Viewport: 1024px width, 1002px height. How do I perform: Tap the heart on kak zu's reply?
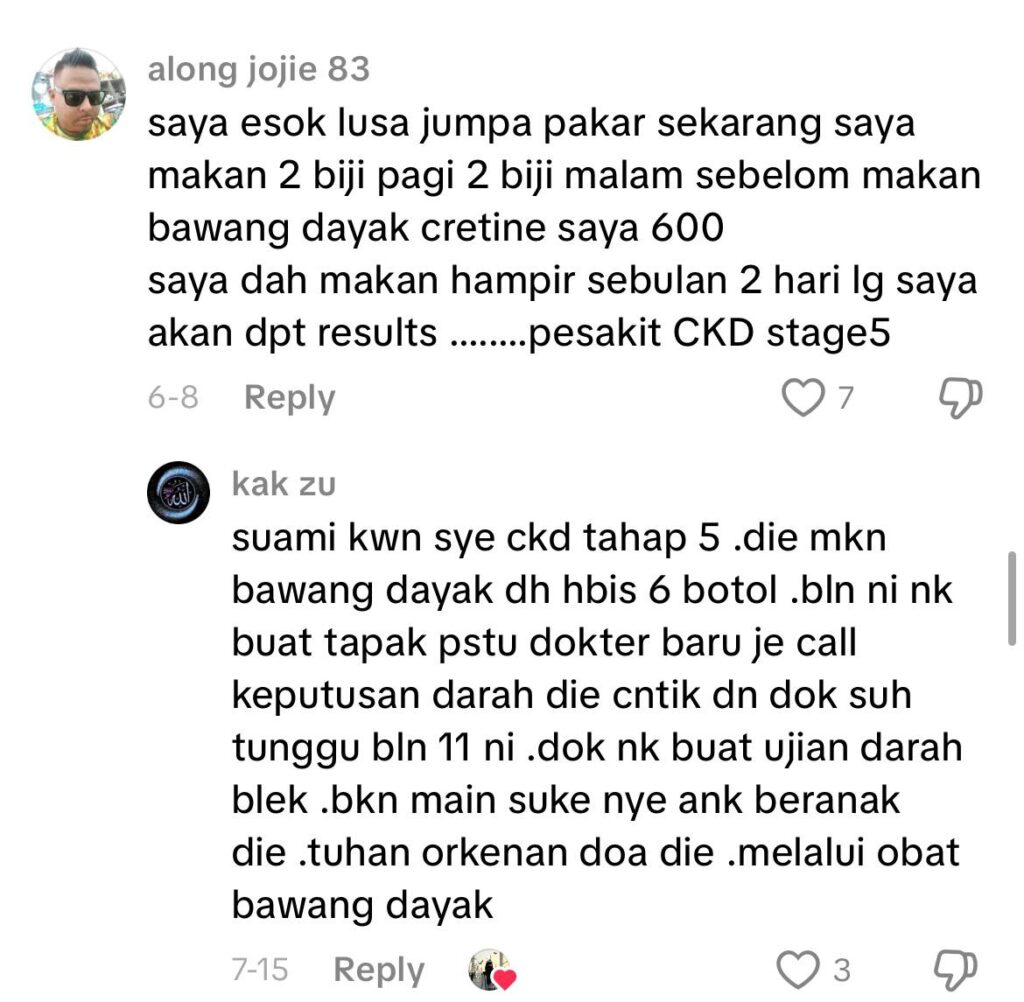(x=797, y=970)
